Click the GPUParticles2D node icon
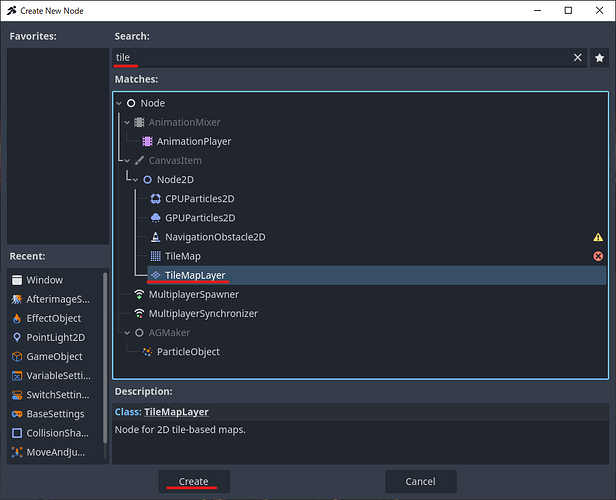The height and width of the screenshot is (500, 616). pyautogui.click(x=155, y=218)
